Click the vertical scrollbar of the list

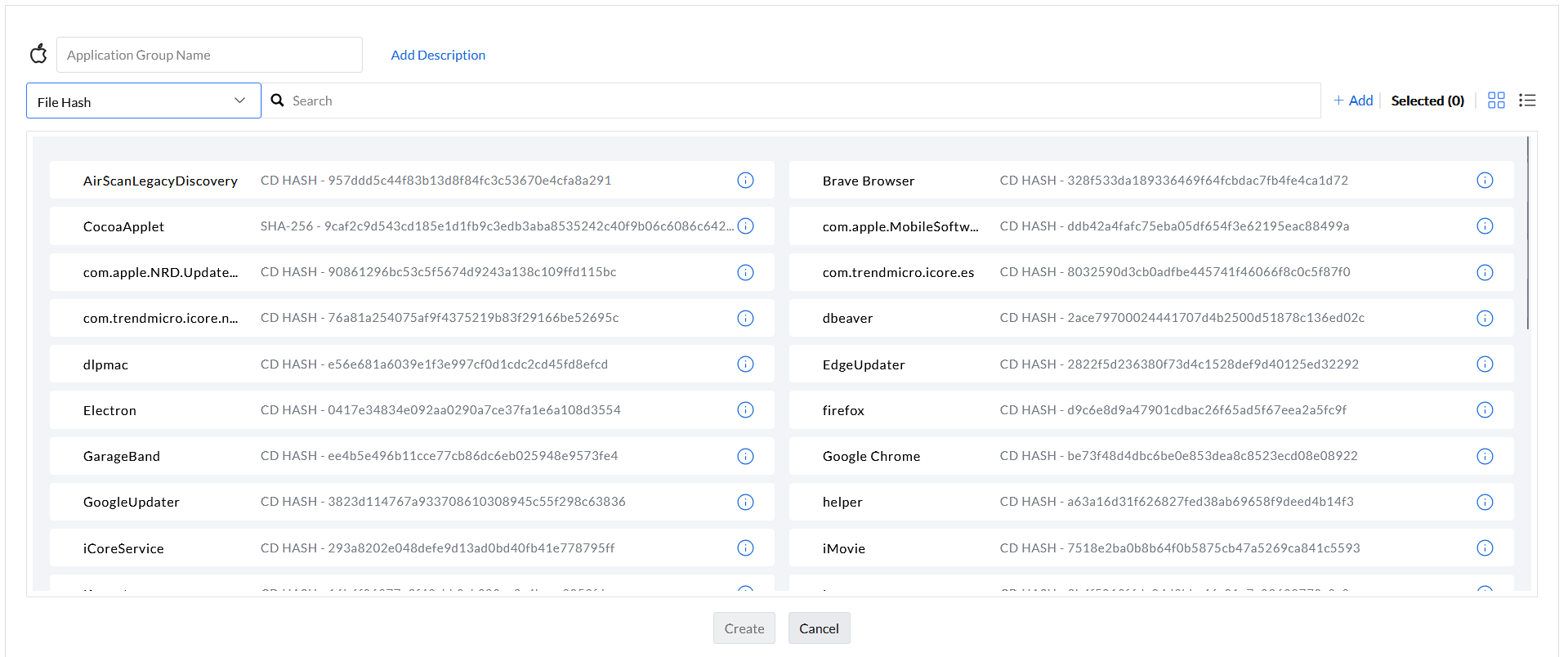[x=1528, y=233]
